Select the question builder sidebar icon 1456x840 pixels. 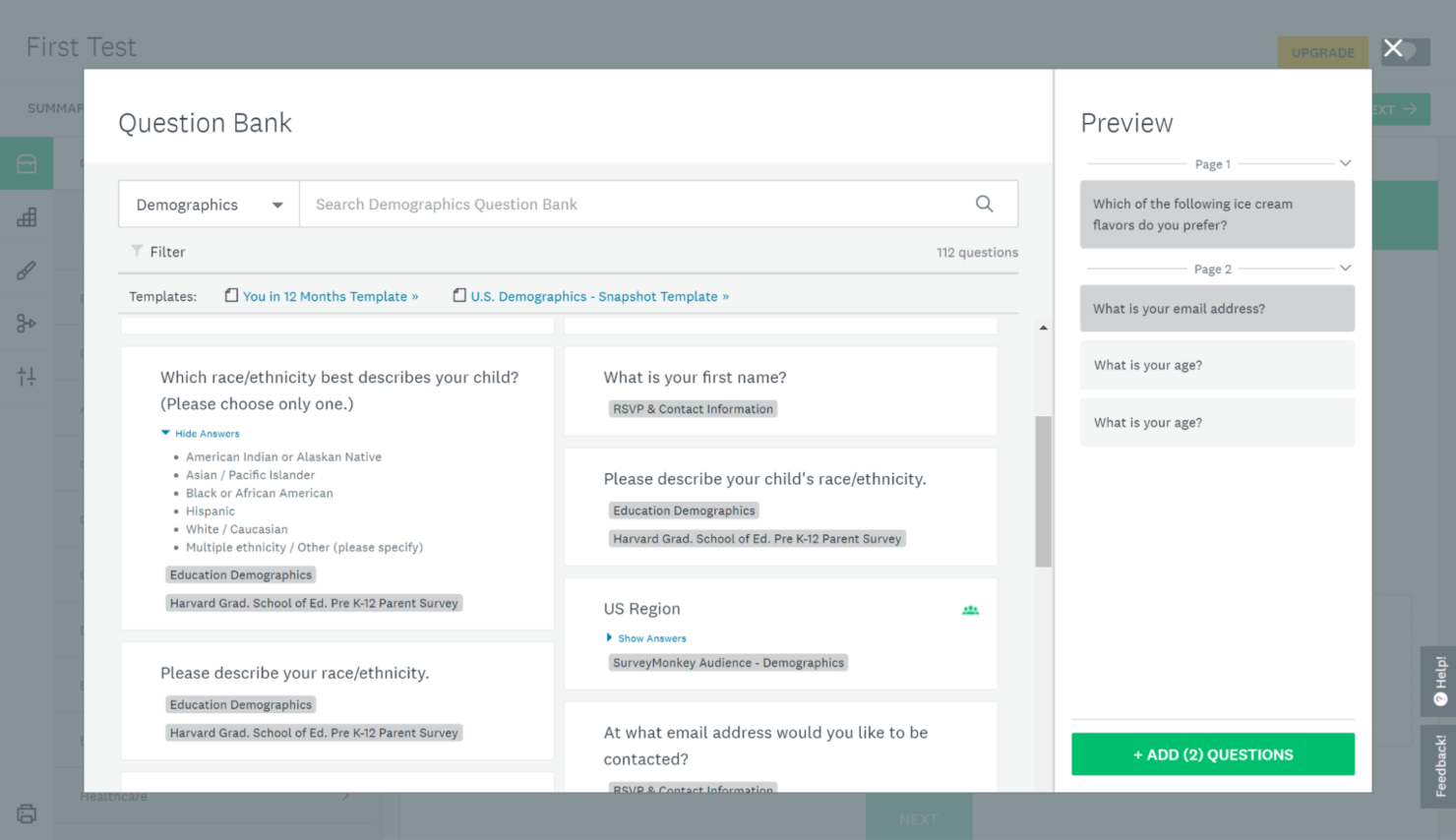27,163
